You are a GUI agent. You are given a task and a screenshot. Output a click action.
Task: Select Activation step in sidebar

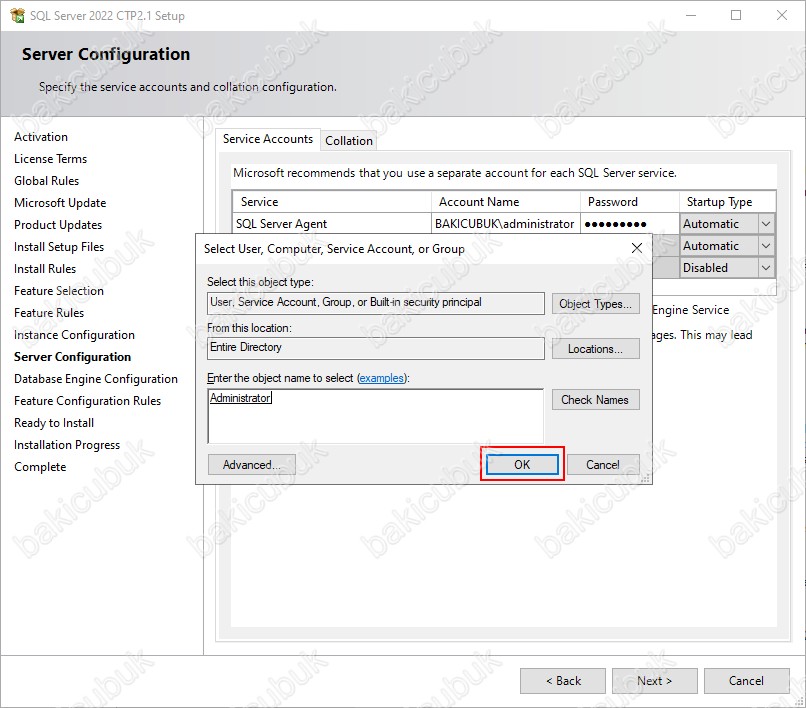click(41, 137)
